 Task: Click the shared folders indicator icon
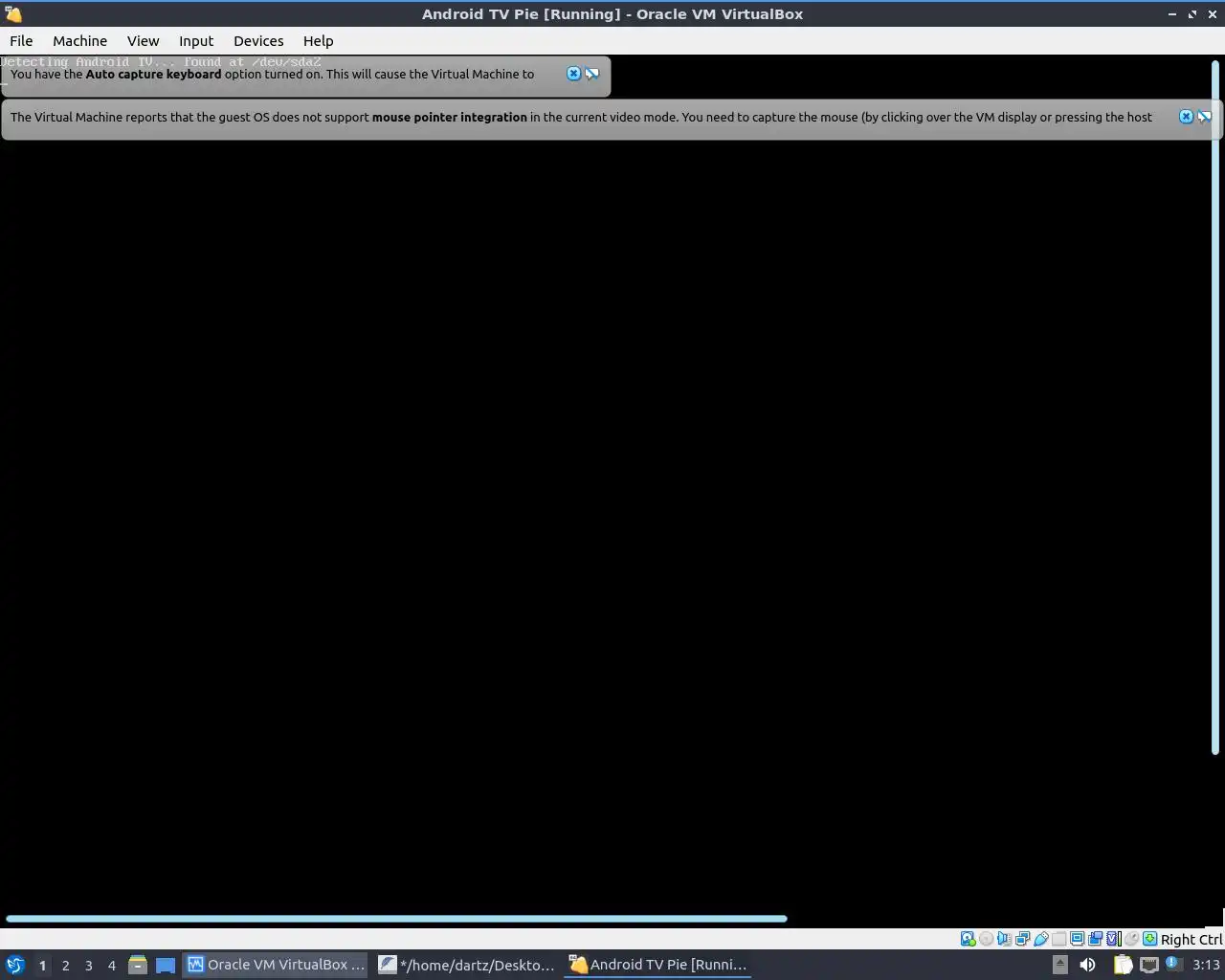pos(1058,939)
